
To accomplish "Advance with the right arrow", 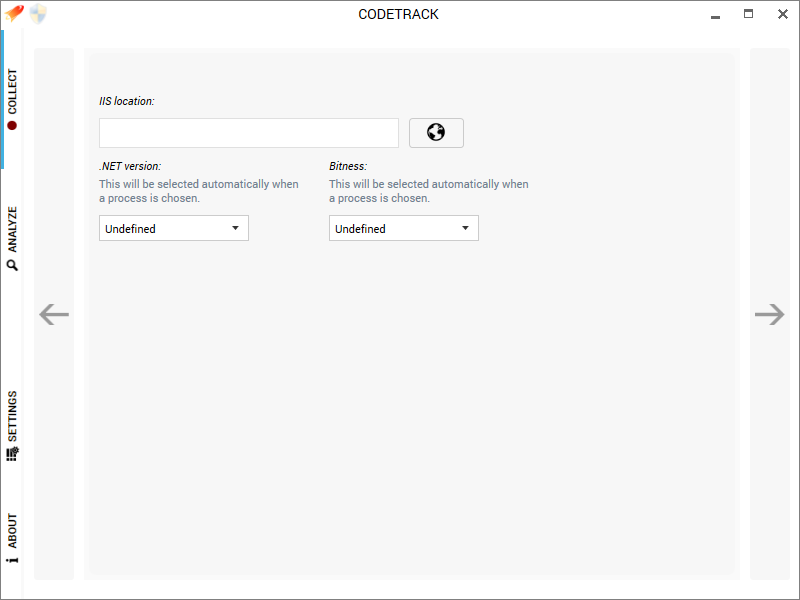I will click(x=769, y=314).
